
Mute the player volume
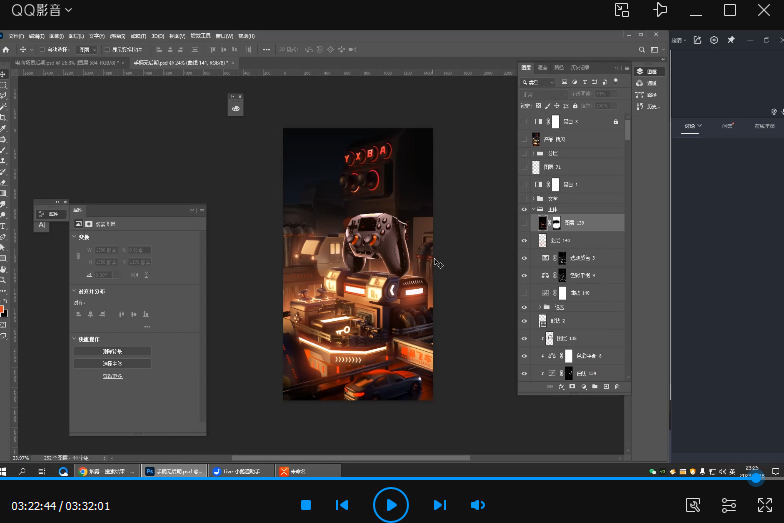[x=478, y=506]
